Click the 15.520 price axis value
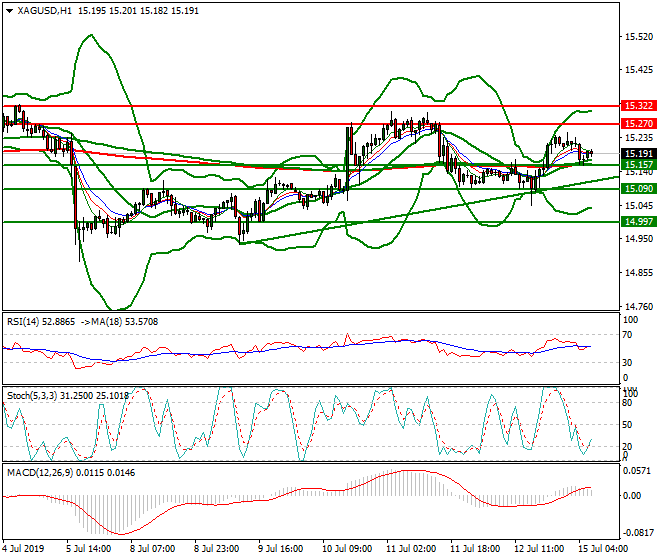 point(639,37)
